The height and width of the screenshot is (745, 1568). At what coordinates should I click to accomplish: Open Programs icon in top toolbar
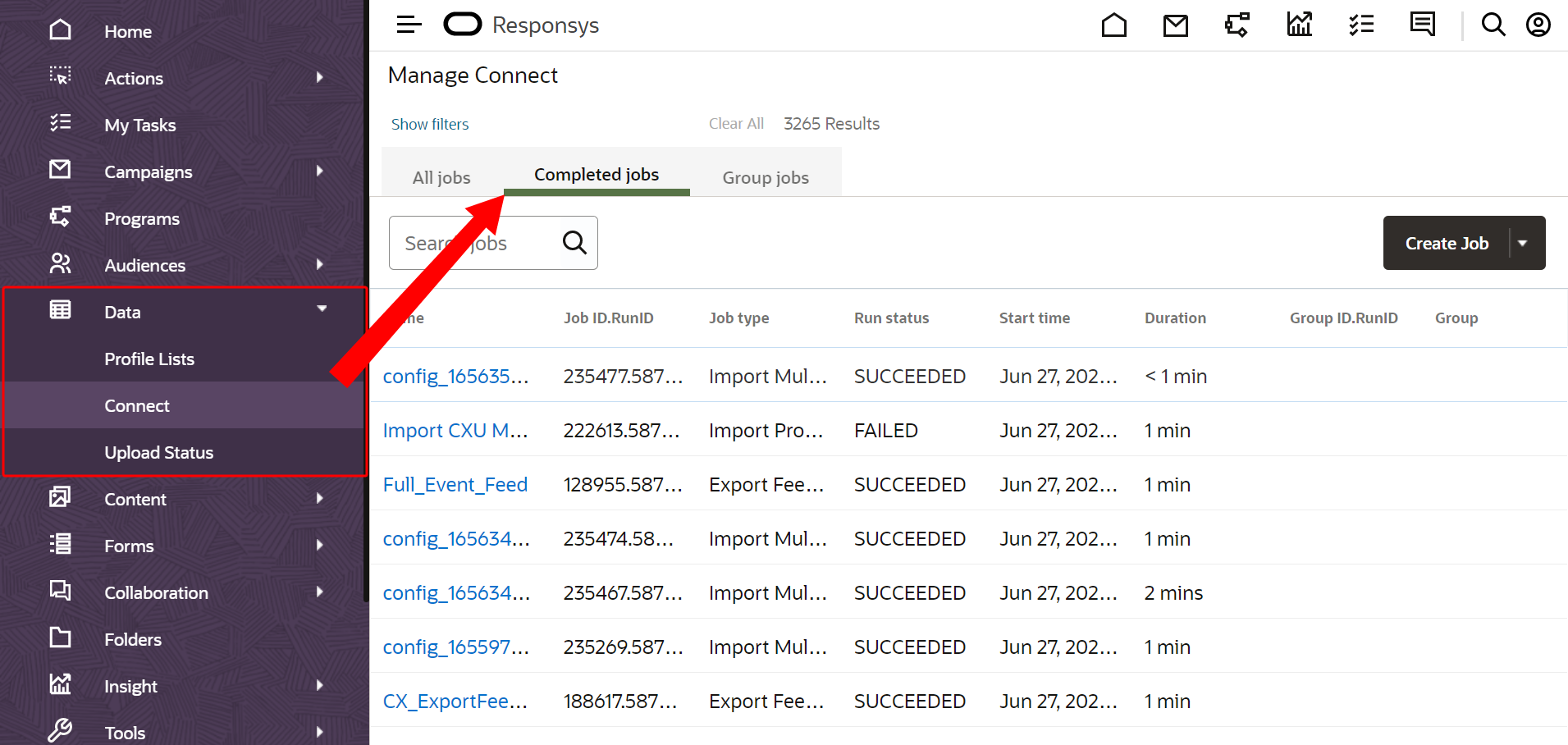pos(1237,25)
